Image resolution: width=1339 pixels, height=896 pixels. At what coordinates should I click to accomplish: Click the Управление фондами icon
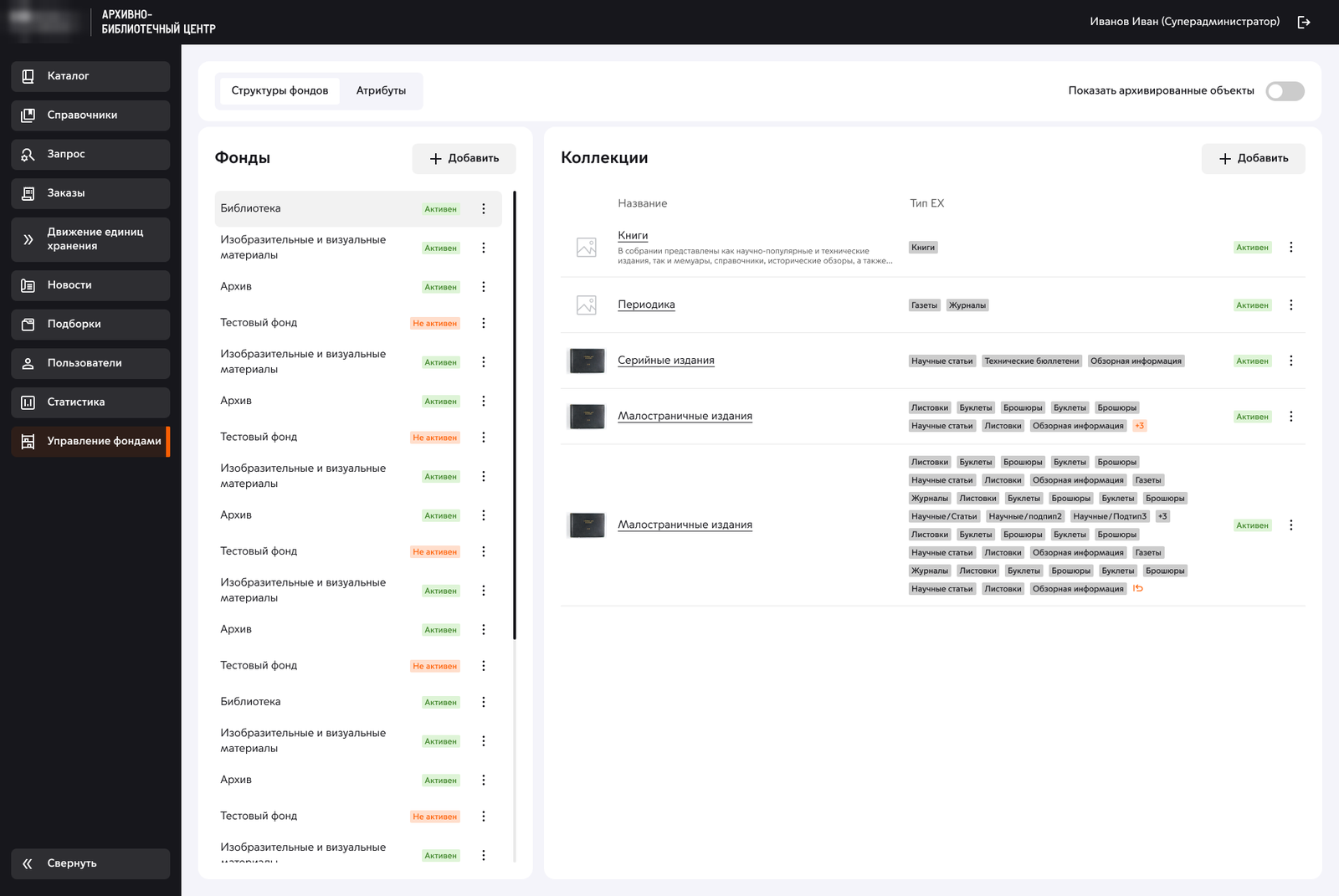pos(28,442)
